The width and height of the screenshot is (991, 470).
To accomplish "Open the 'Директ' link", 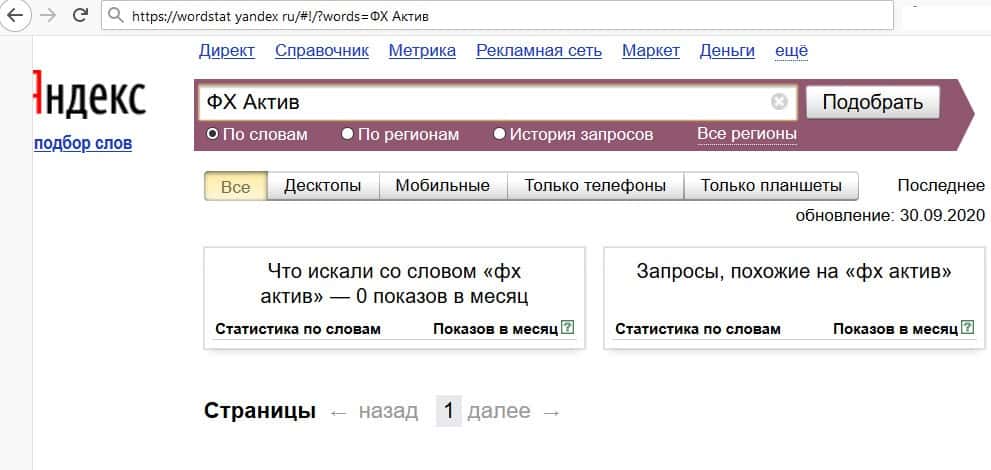I will tap(227, 51).
